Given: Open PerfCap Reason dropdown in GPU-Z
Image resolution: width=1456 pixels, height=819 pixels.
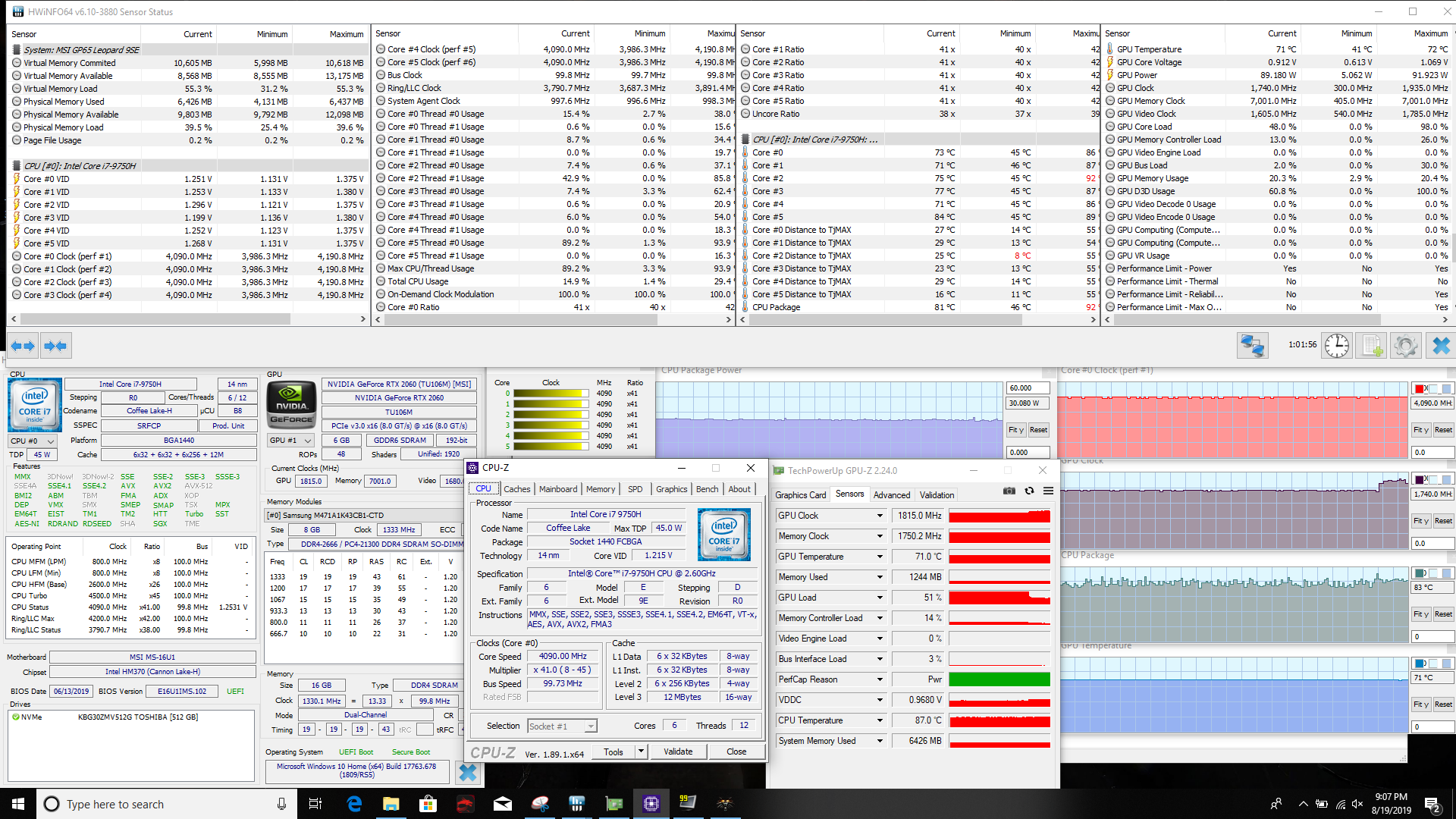Looking at the screenshot, I should [x=880, y=679].
